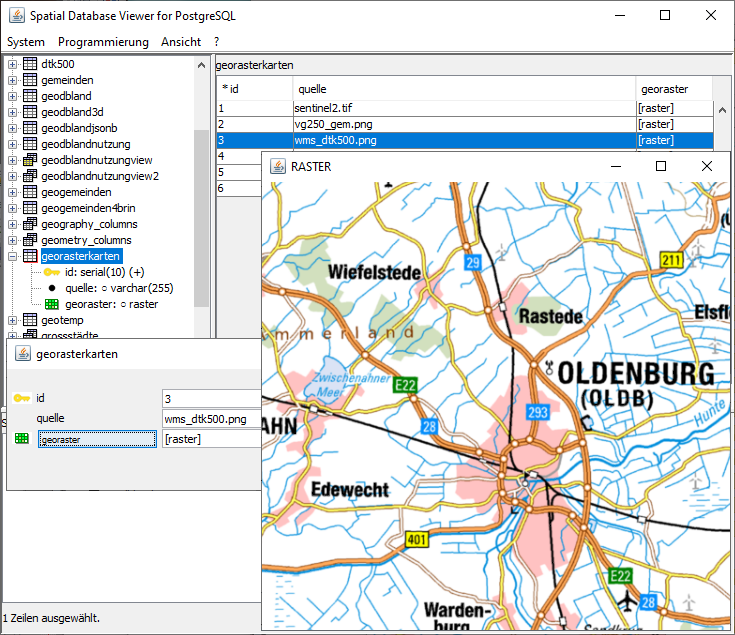Click the Java icon in main title bar
The width and height of the screenshot is (735, 635).
17,15
